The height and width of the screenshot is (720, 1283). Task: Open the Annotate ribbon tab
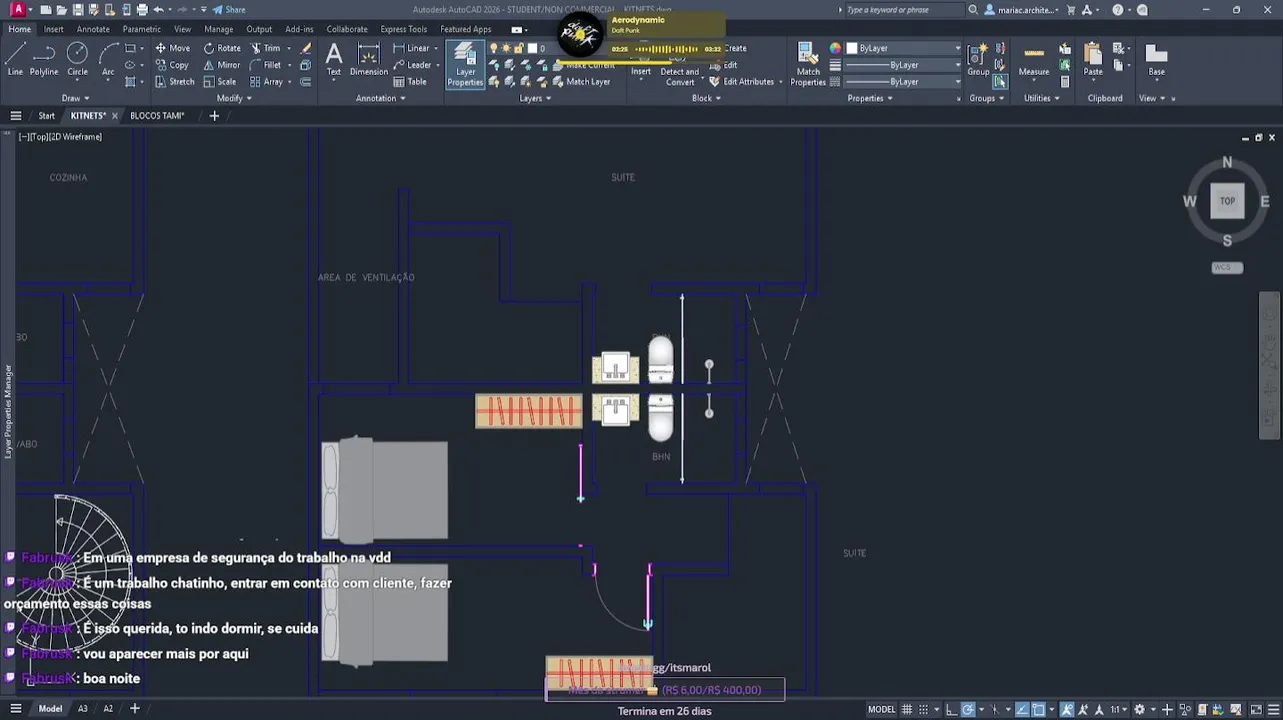(x=93, y=29)
